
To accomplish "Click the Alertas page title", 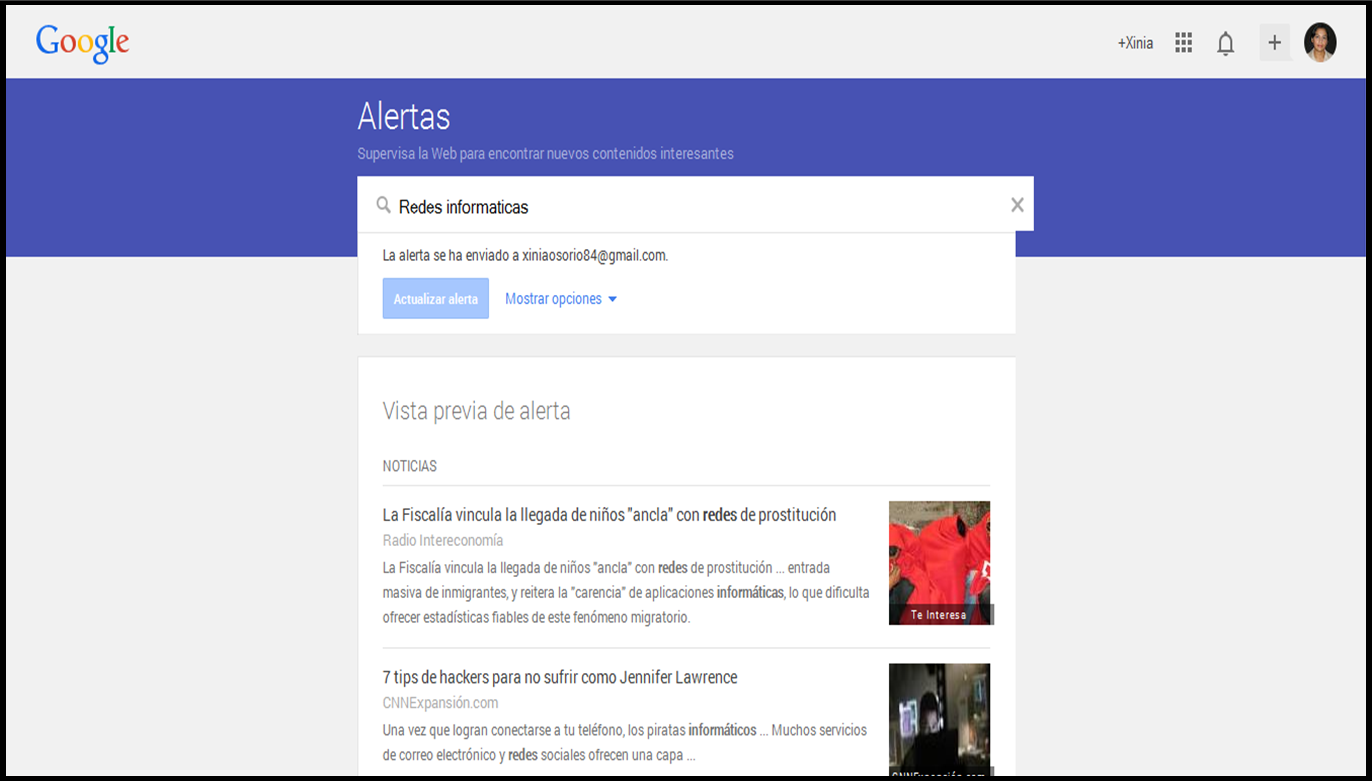I will click(x=404, y=117).
